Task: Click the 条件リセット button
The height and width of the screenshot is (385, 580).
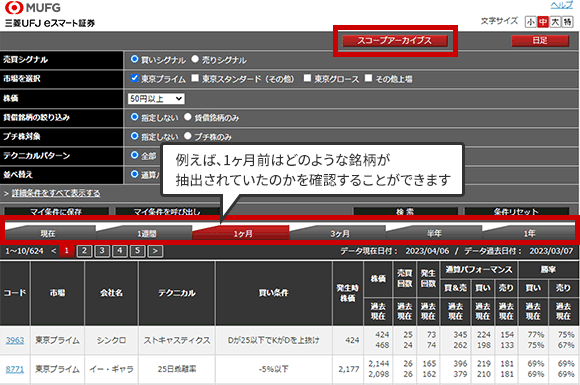Action: [516, 211]
